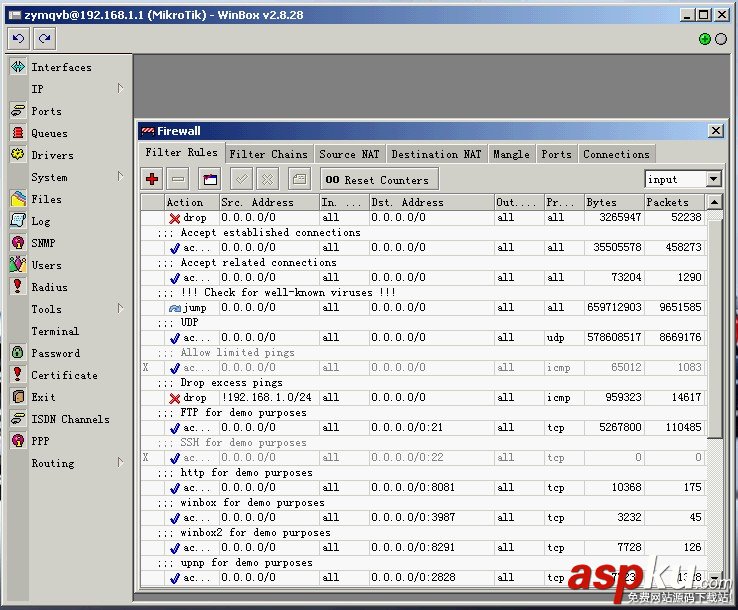Sort by the Dst. Address column header
The width and height of the screenshot is (738, 610).
pos(431,202)
